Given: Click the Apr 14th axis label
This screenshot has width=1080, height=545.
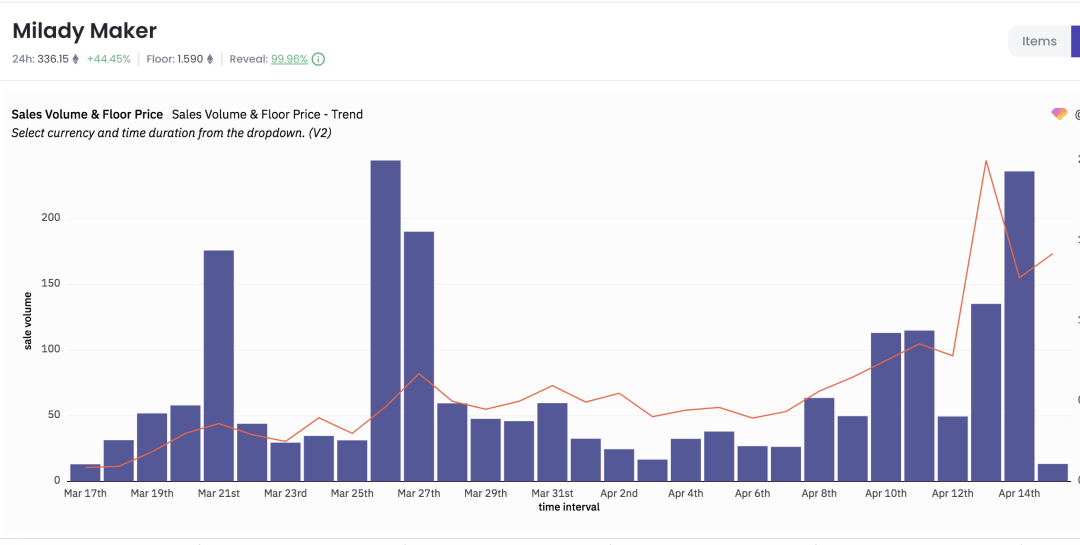Looking at the screenshot, I should pos(1019,493).
